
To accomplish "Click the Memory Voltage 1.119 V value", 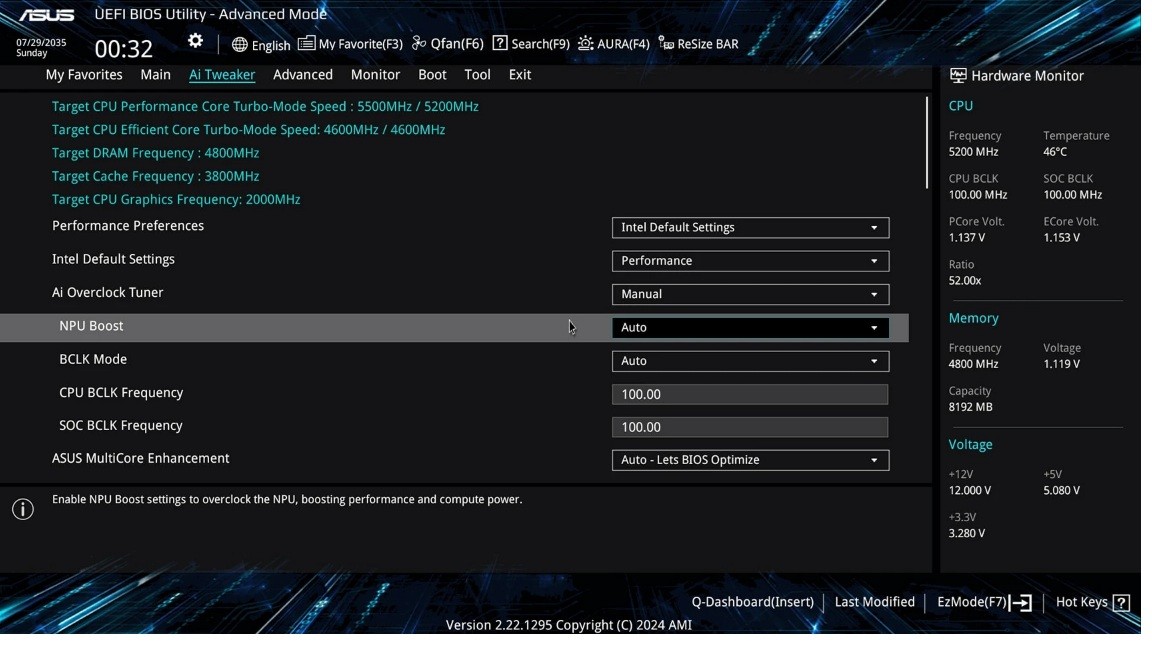I will click(x=1061, y=364).
